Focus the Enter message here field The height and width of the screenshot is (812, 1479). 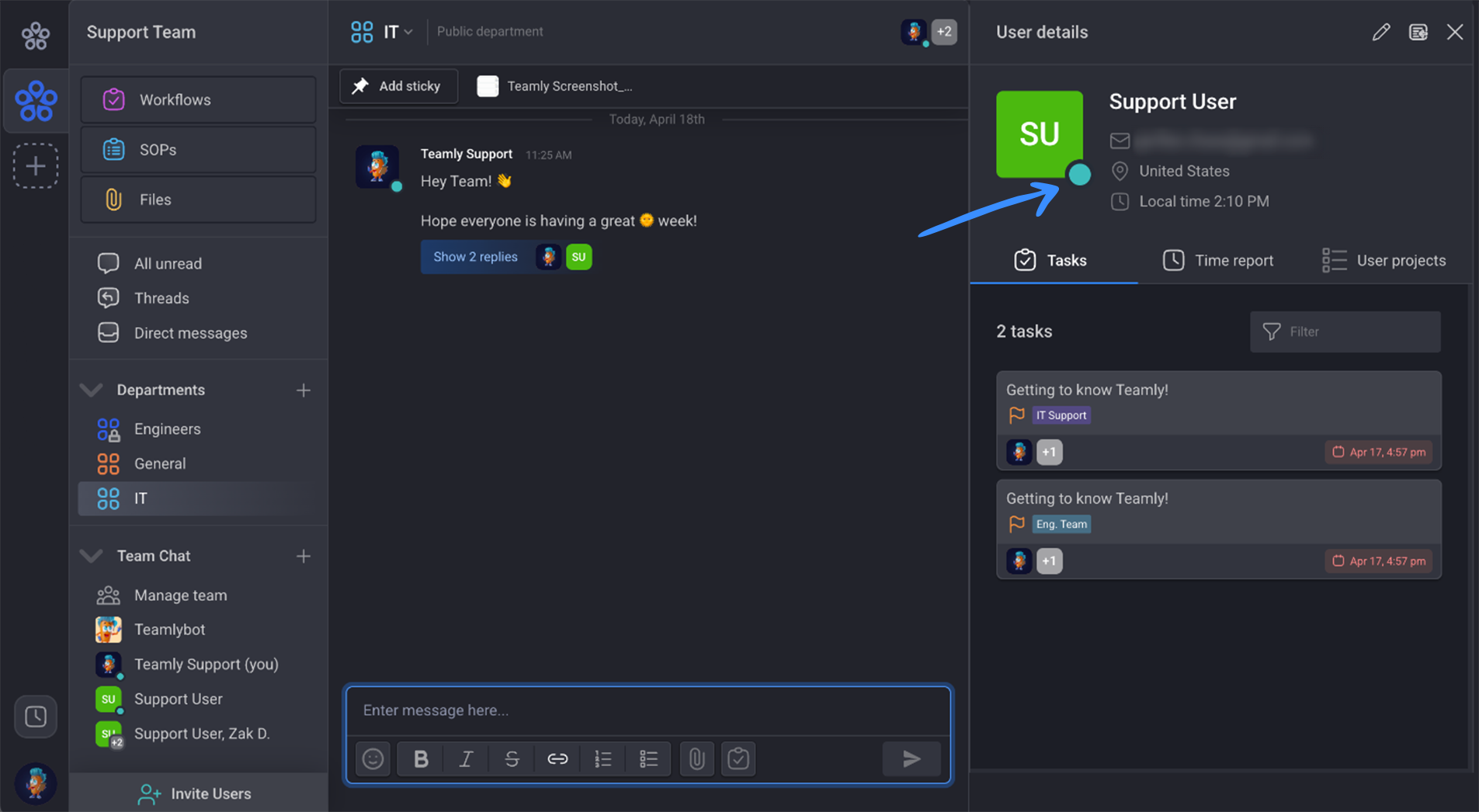click(648, 710)
